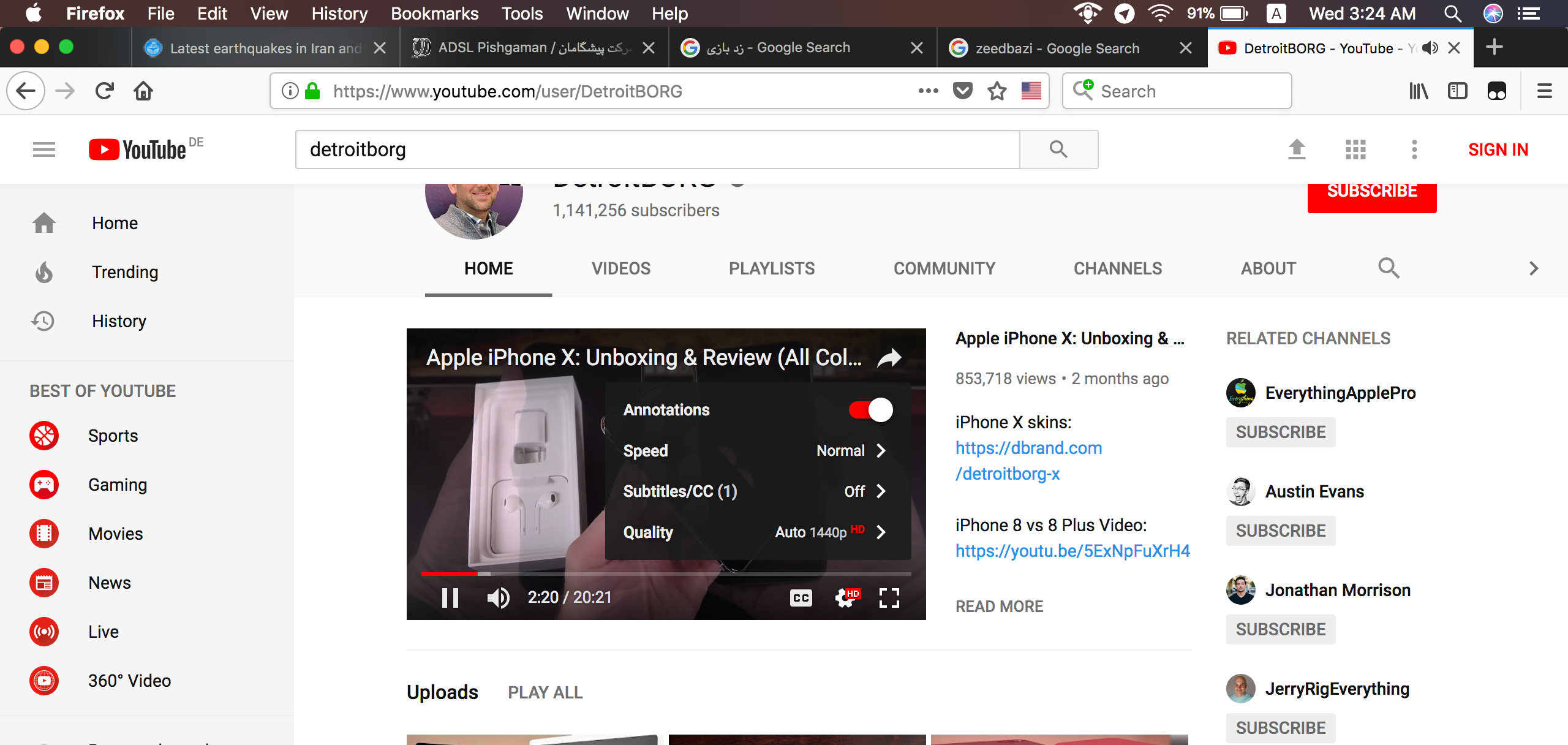Open a new tab with plus button
Screen dimensions: 1568x745
point(1494,47)
